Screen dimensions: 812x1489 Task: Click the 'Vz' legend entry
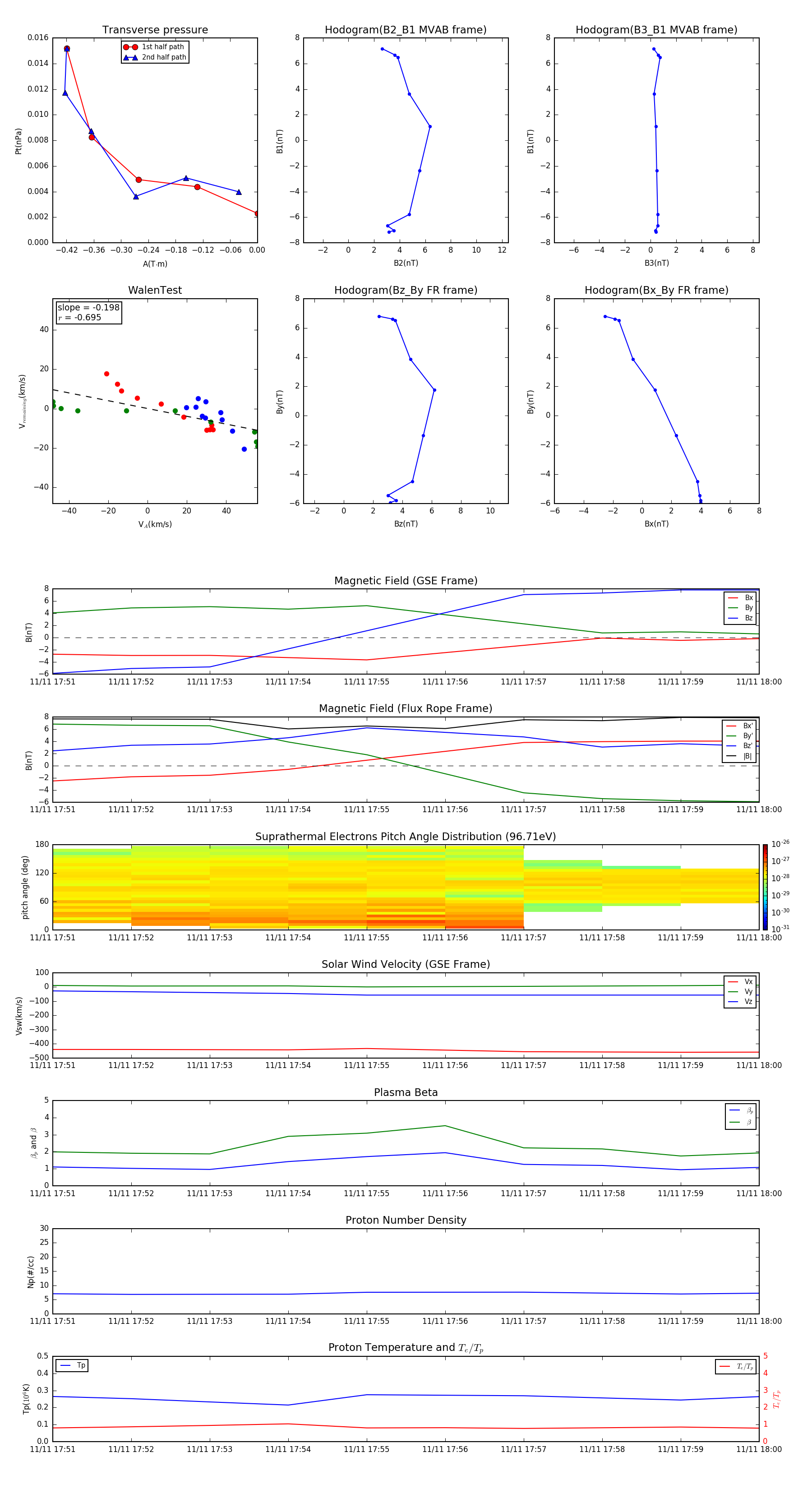pyautogui.click(x=740, y=1002)
